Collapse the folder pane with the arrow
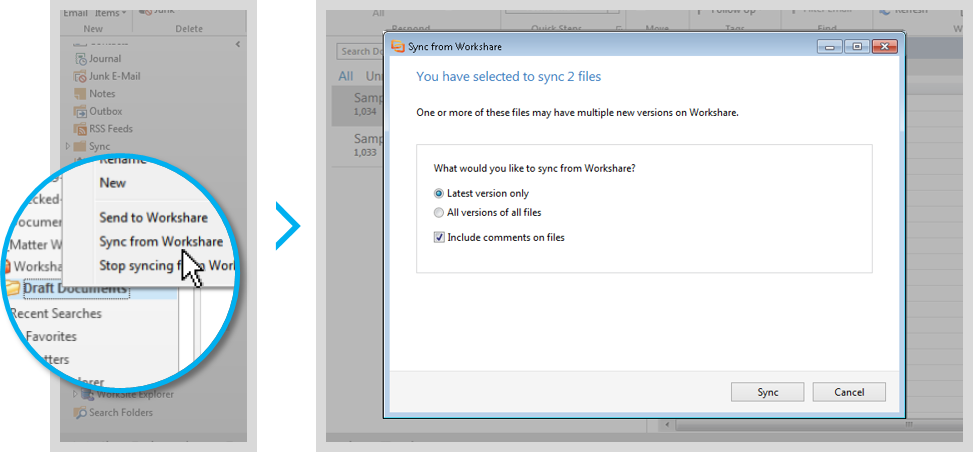This screenshot has width=973, height=452. pyautogui.click(x=238, y=44)
